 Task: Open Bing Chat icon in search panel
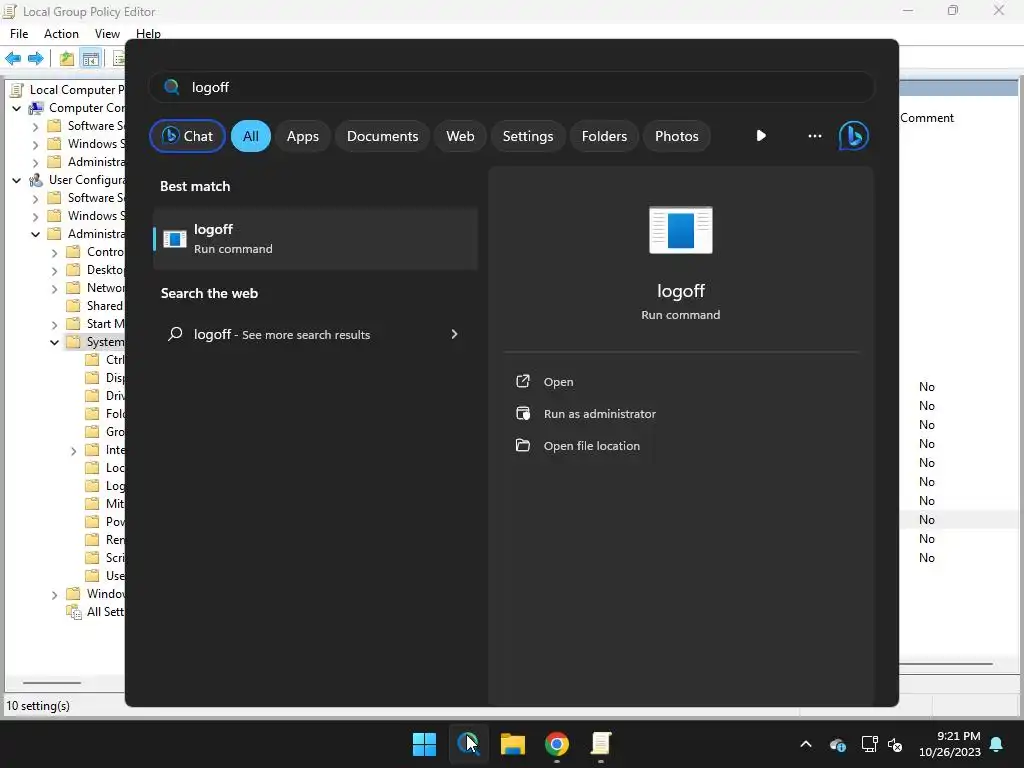tap(854, 136)
